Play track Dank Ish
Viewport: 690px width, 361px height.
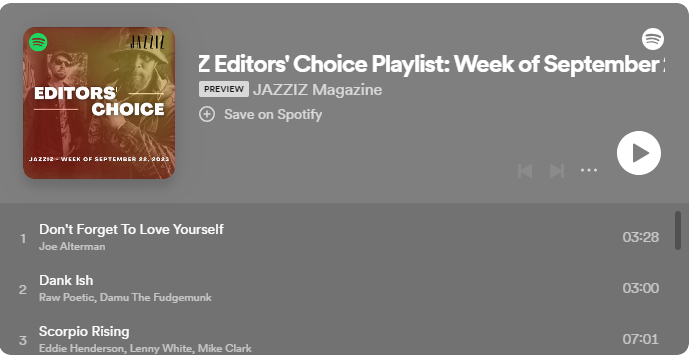coord(66,280)
